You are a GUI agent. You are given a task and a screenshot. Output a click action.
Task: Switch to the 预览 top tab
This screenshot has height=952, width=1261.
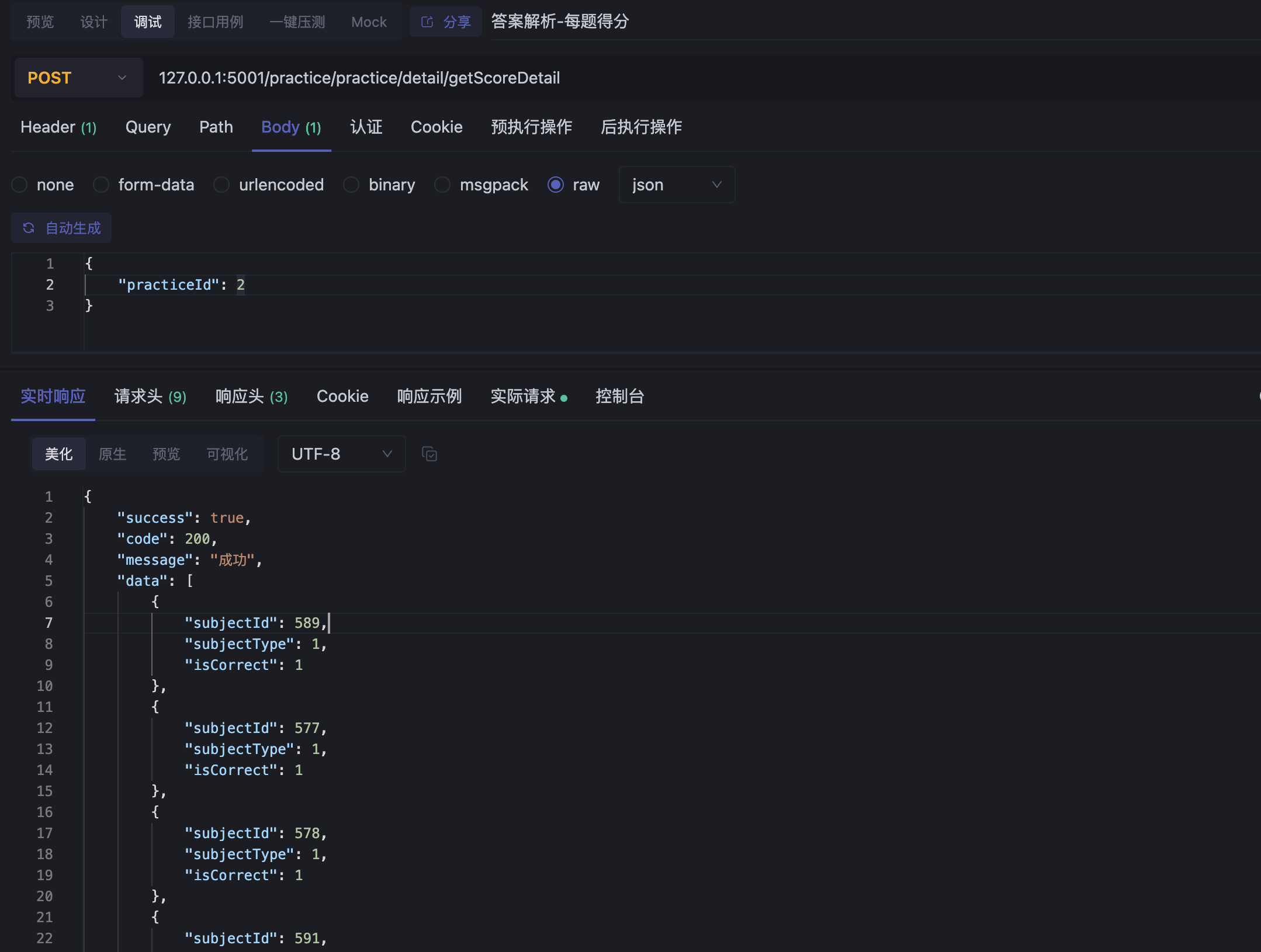(40, 22)
